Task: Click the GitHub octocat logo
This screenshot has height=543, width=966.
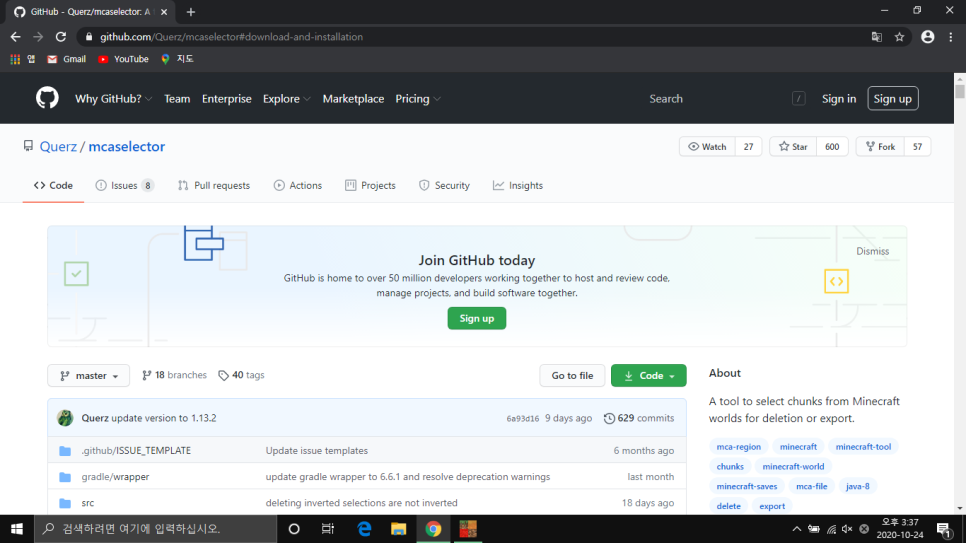Action: pos(47,98)
